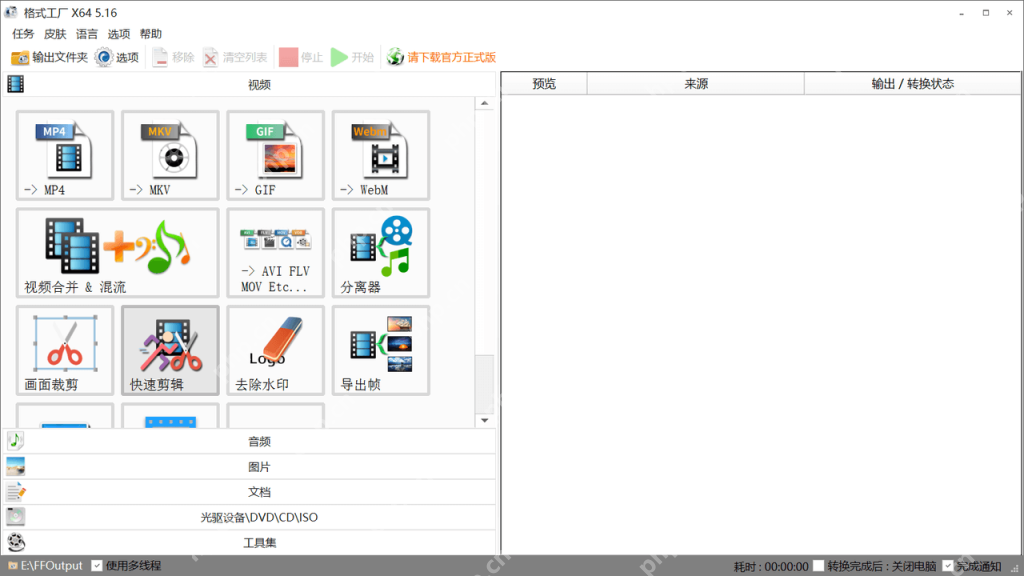Image resolution: width=1024 pixels, height=576 pixels.
Task: Choose the MKV converter icon
Action: click(170, 155)
